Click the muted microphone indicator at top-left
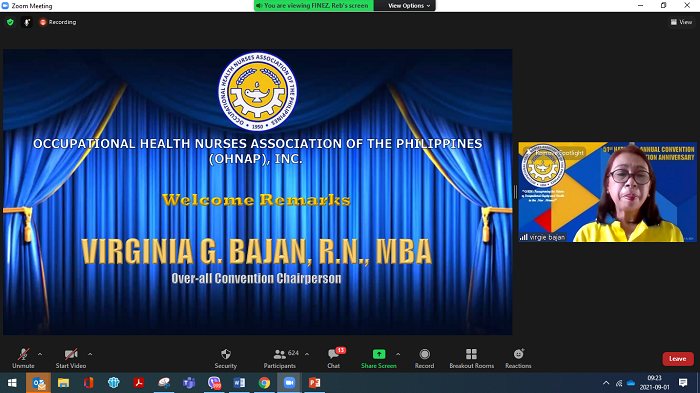 27,22
